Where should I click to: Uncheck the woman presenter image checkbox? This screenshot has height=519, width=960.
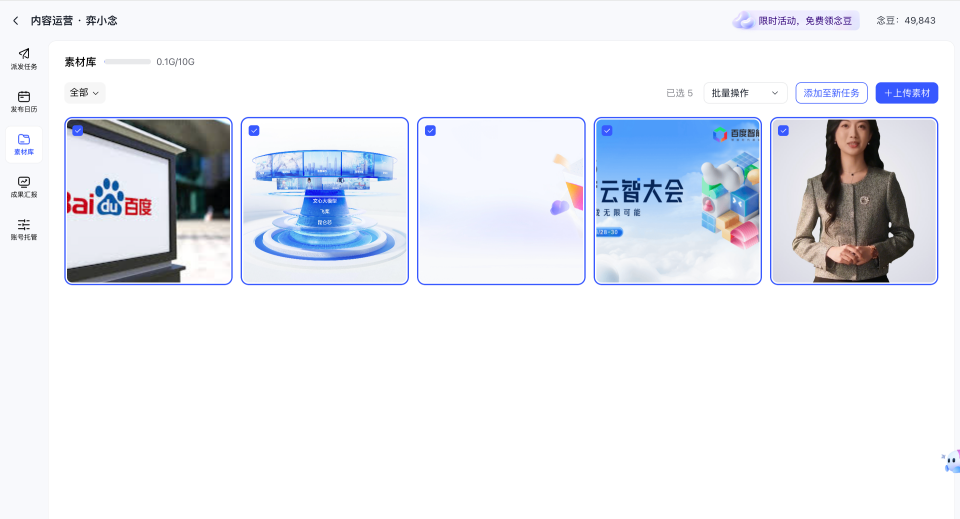click(783, 131)
